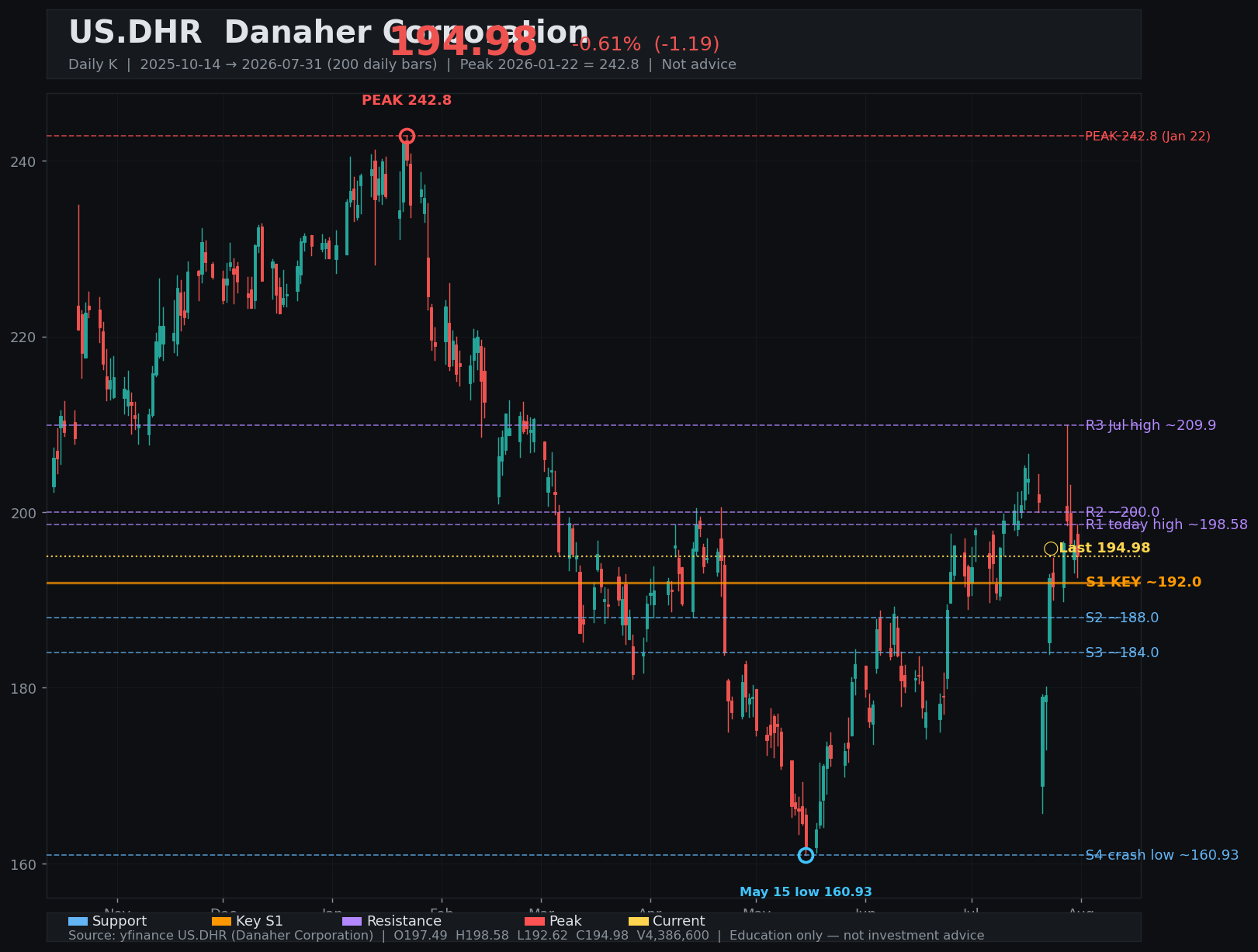Click the Daily K date range subtitle
The image size is (1258, 952).
402,64
